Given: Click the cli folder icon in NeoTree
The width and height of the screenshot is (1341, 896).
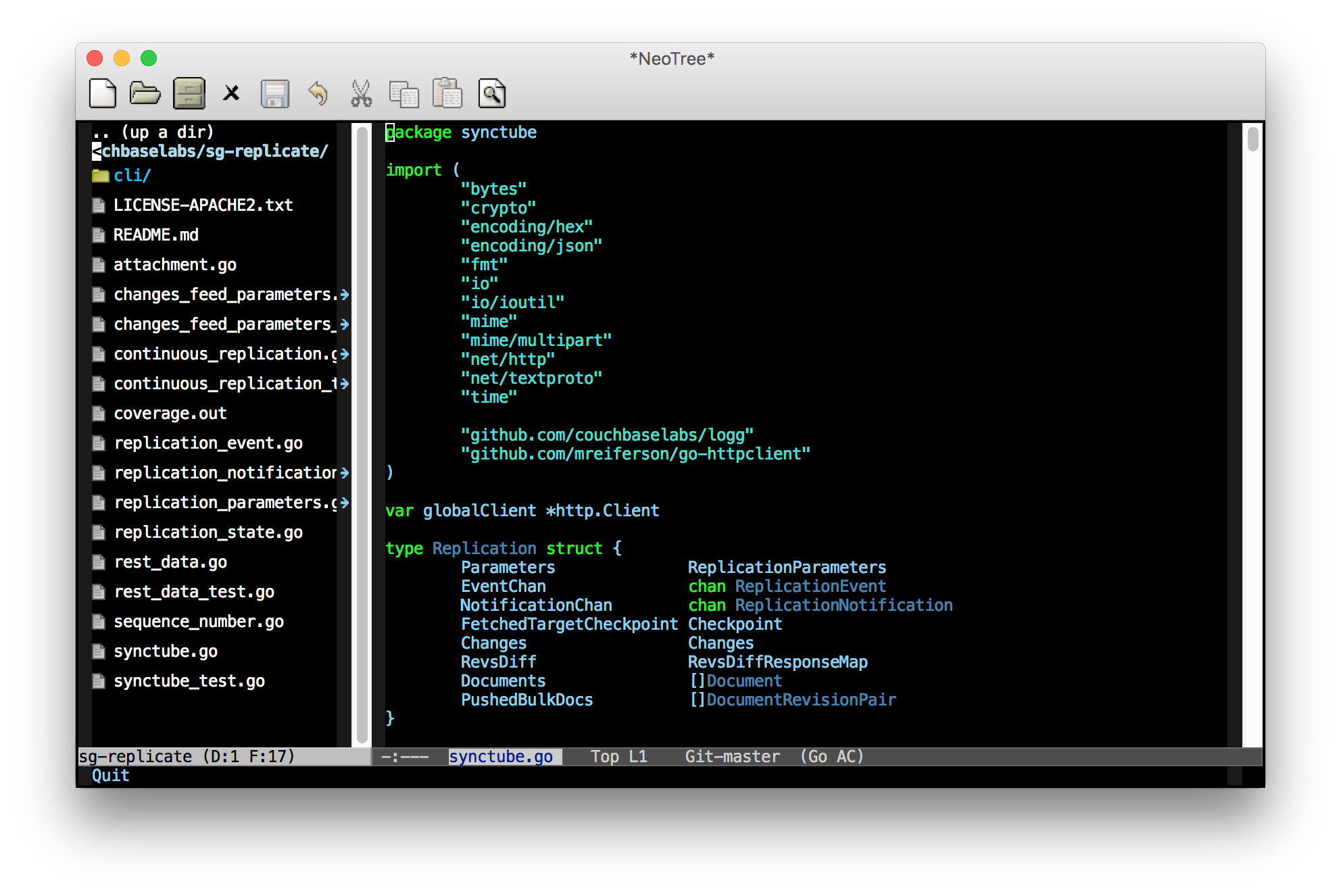Looking at the screenshot, I should coord(100,176).
